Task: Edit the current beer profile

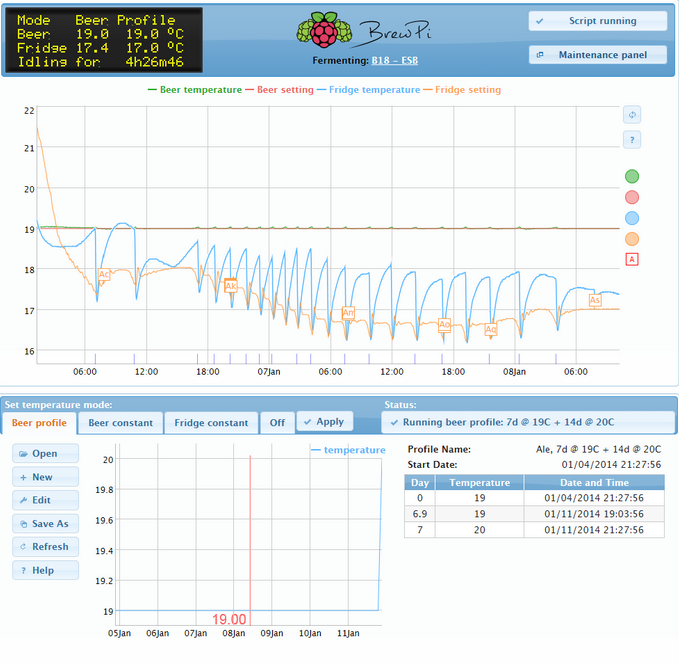Action: (x=45, y=500)
